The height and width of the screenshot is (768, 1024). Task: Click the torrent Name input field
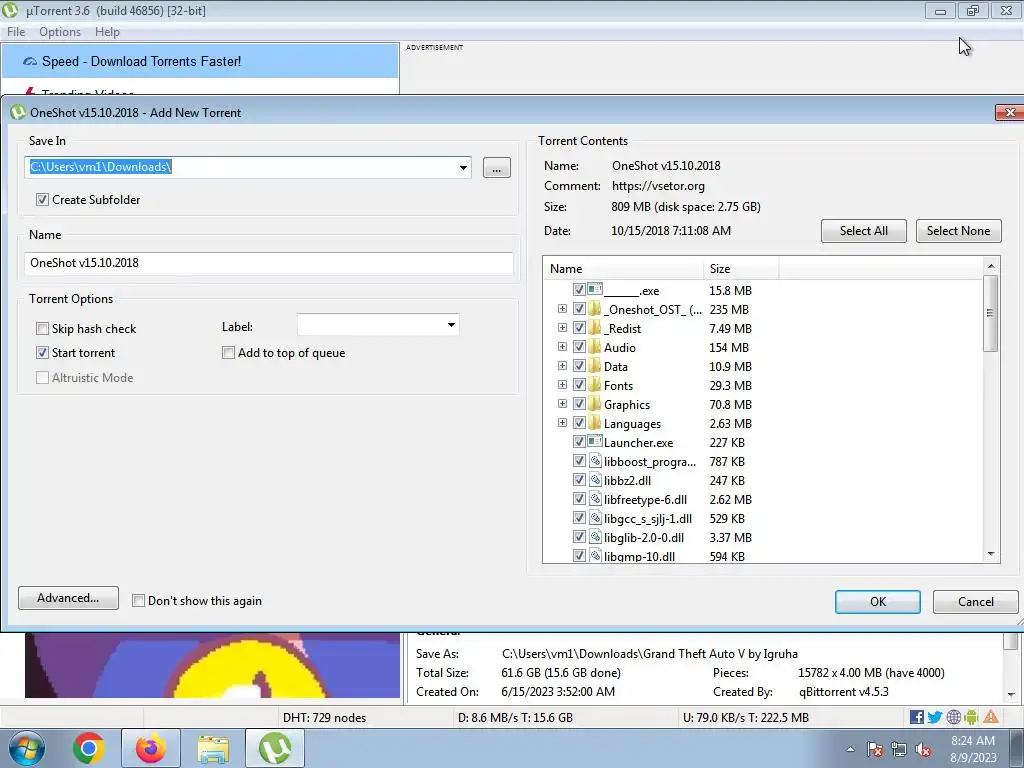[268, 263]
